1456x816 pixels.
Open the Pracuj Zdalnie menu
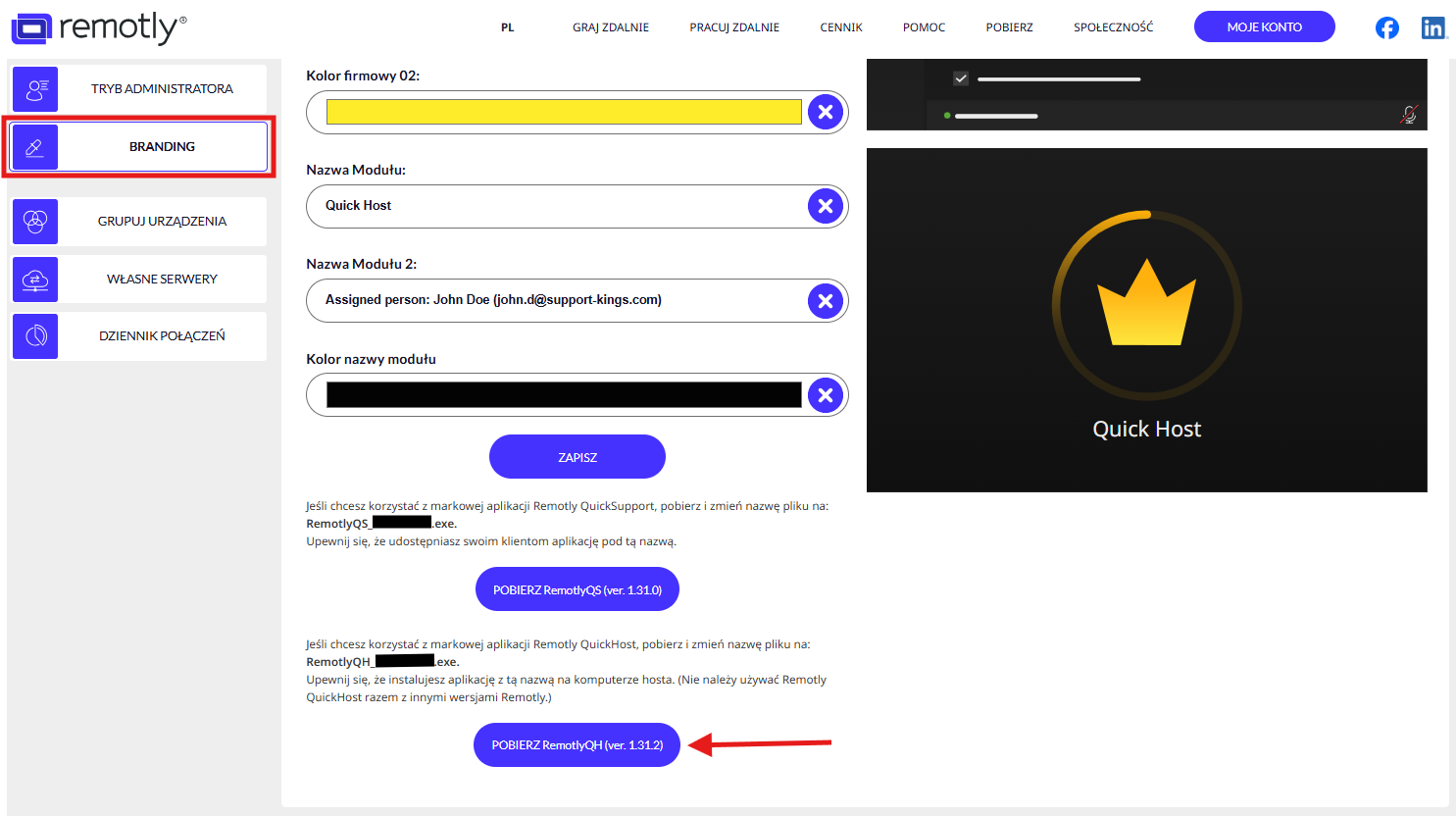pos(734,27)
